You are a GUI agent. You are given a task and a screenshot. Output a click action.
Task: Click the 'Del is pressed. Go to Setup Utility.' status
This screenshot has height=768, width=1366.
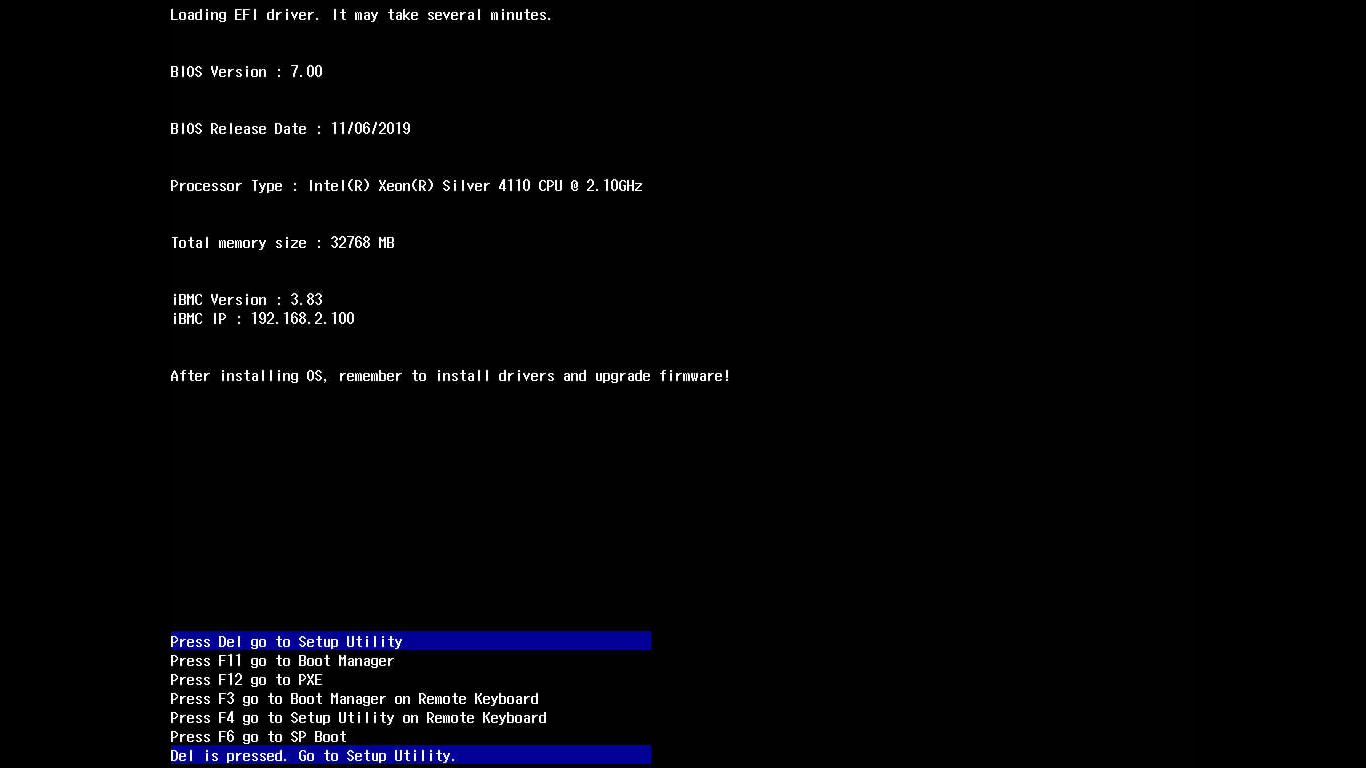tap(410, 755)
